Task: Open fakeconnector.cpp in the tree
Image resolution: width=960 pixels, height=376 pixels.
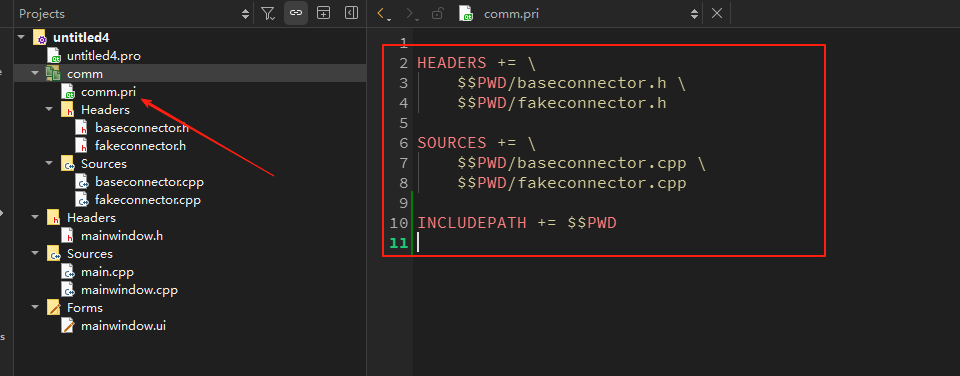Action: [x=148, y=200]
